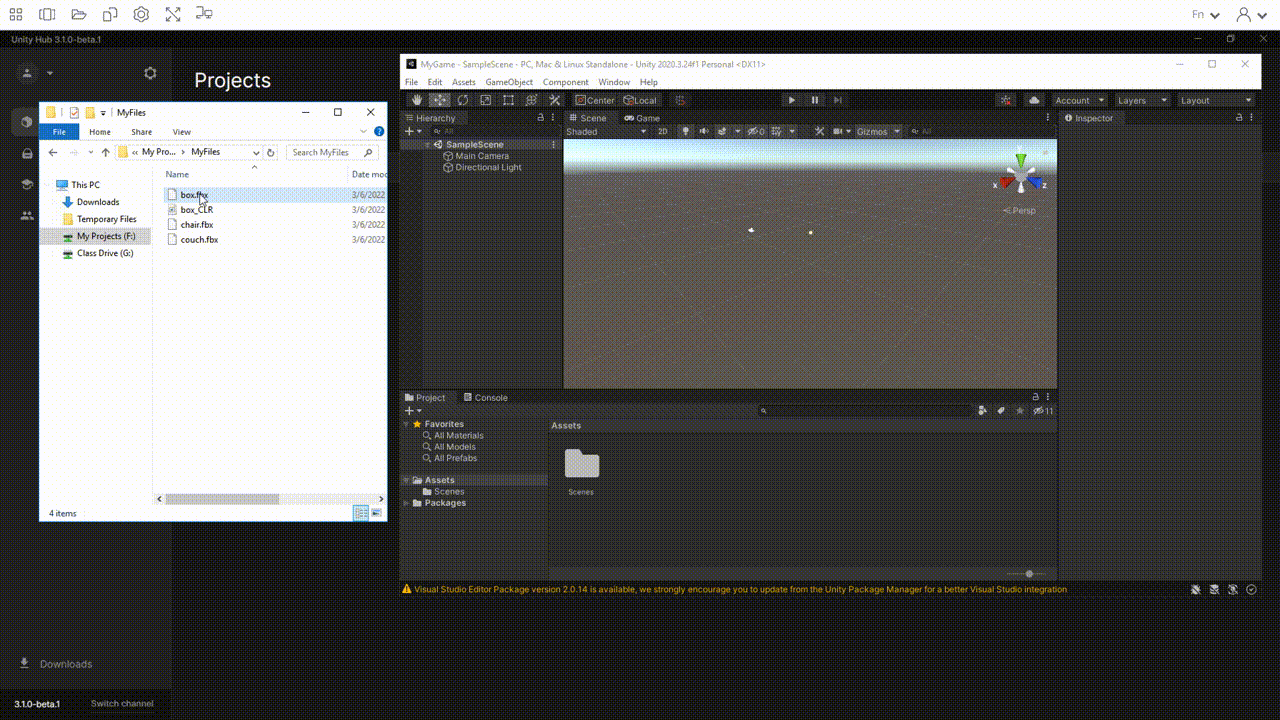Viewport: 1280px width, 720px height.
Task: Toggle scene lighting lightbulb button
Action: (x=685, y=131)
